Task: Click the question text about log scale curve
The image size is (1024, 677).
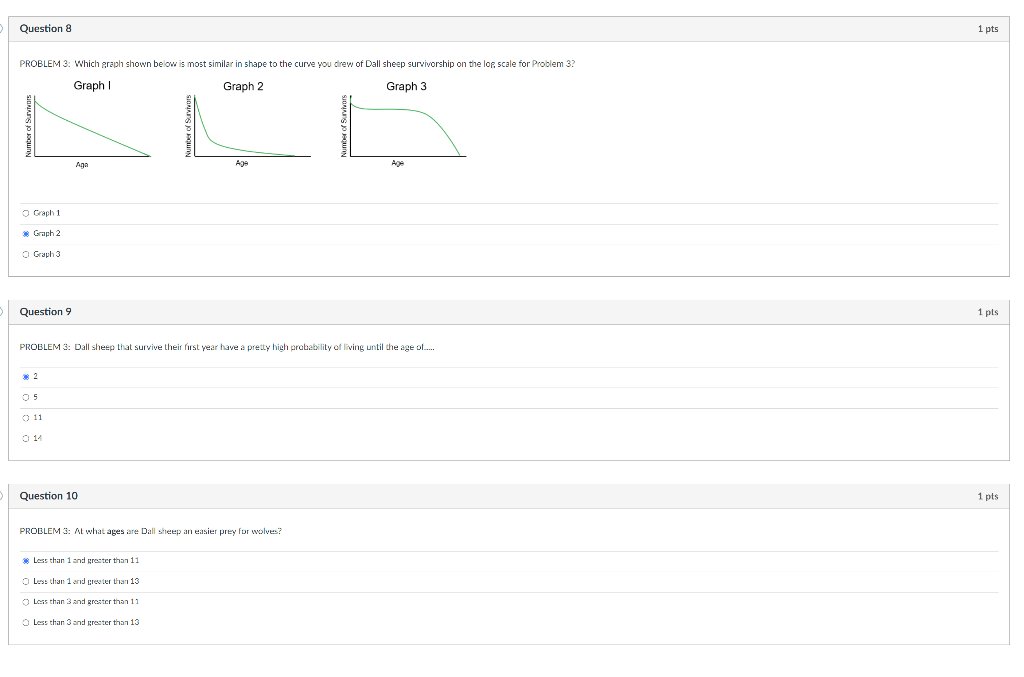Action: (297, 64)
